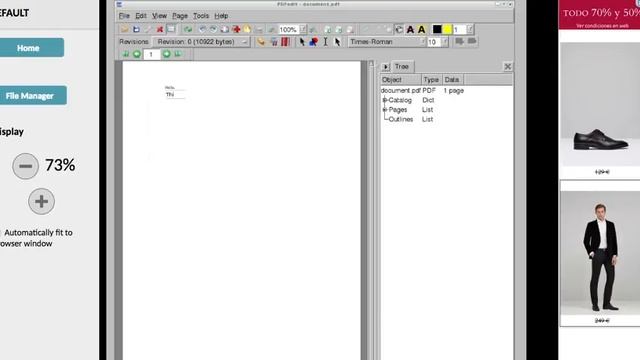The image size is (640, 360).
Task: Open the File menu
Action: point(124,16)
